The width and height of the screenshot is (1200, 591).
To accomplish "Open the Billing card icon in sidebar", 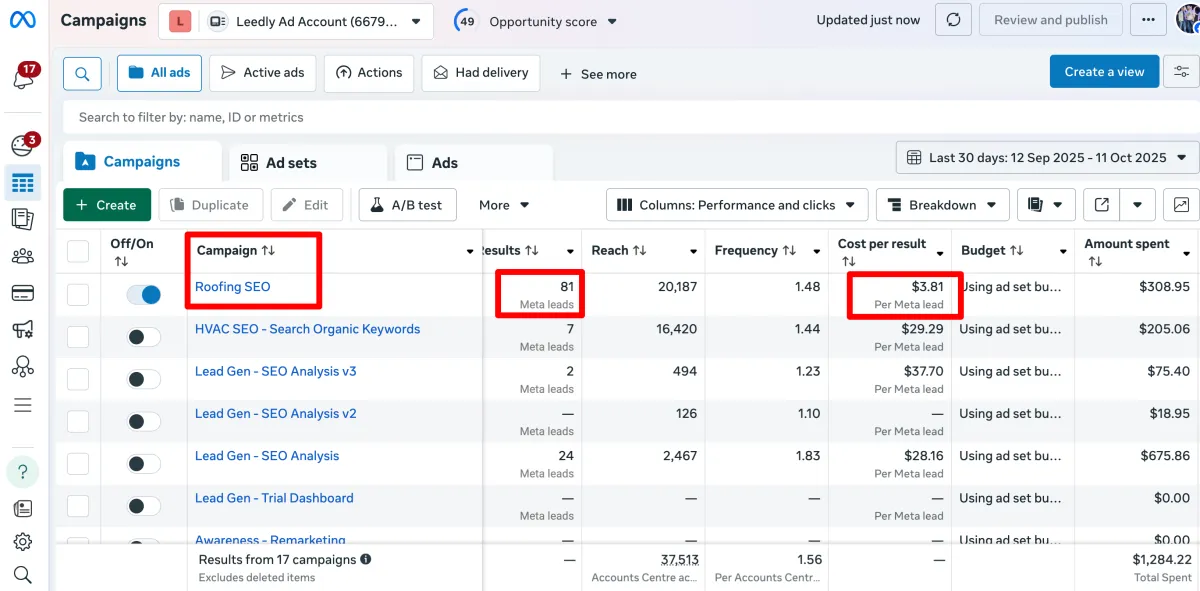I will pos(22,293).
